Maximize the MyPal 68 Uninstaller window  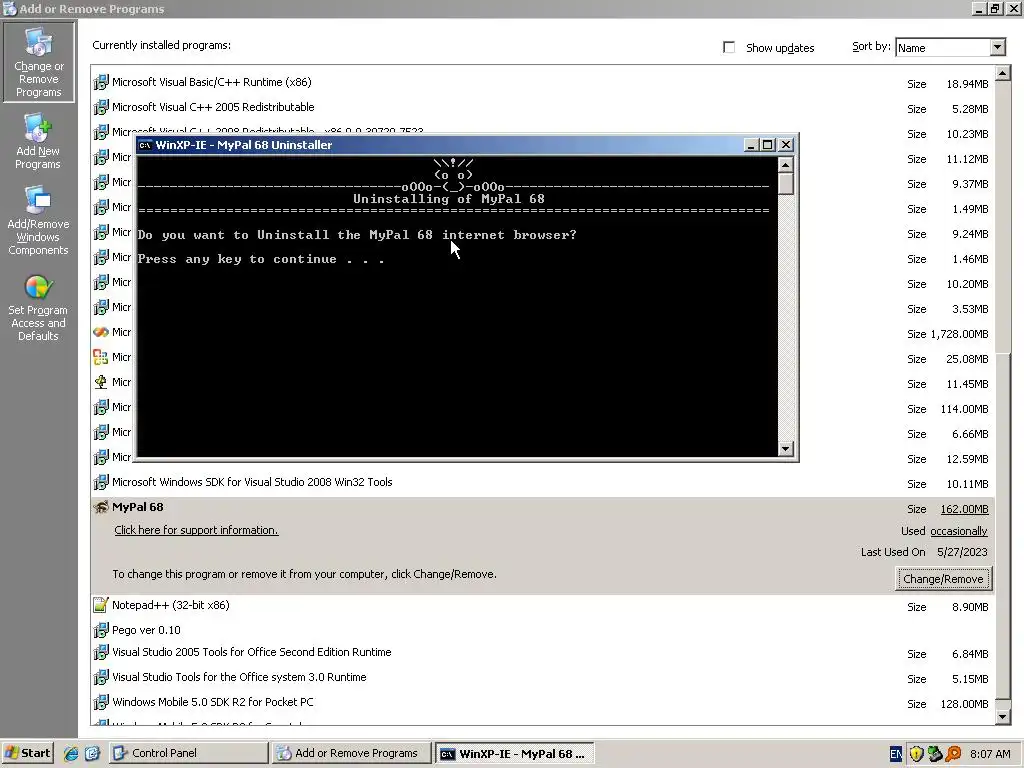[x=768, y=145]
